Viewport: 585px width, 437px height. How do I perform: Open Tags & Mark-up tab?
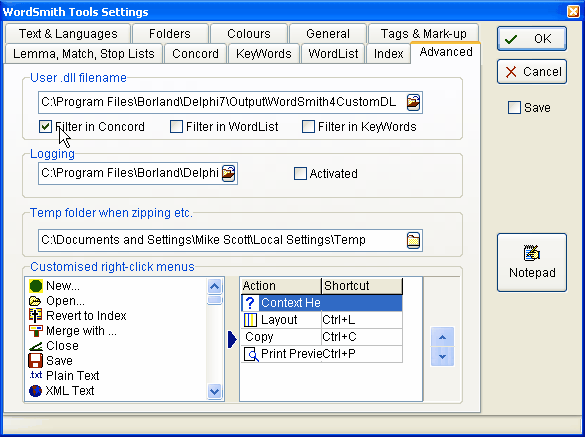tap(423, 34)
